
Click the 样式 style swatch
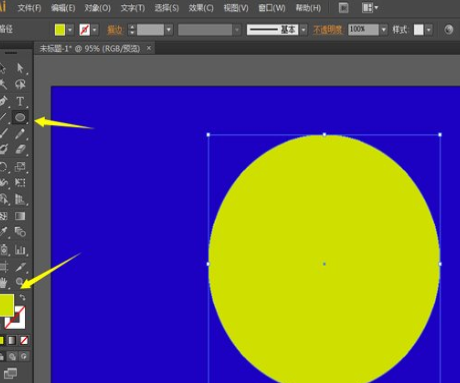tap(419, 30)
